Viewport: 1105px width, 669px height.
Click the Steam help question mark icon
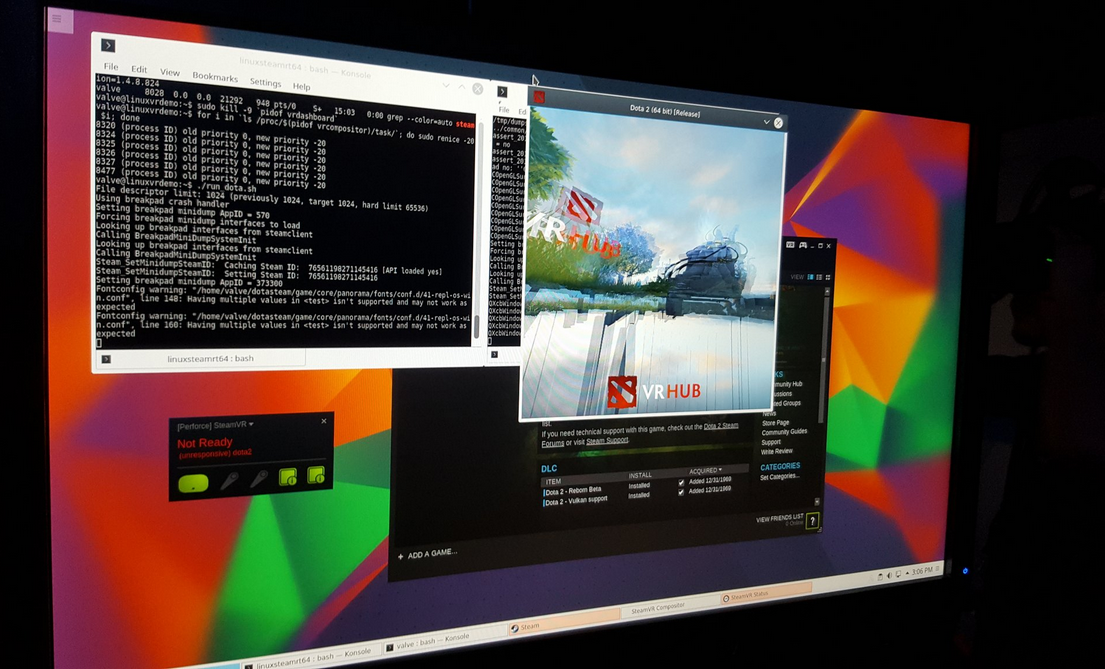[x=813, y=521]
